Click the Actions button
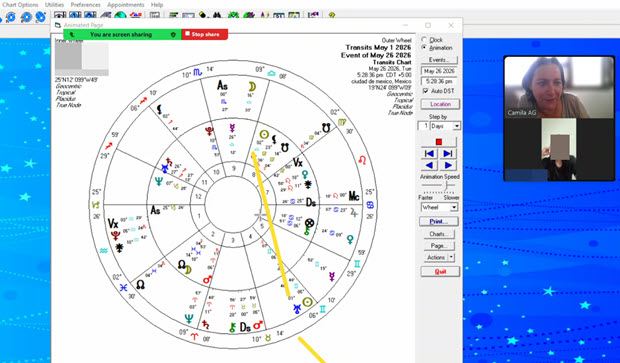The width and height of the screenshot is (620, 363). click(436, 257)
